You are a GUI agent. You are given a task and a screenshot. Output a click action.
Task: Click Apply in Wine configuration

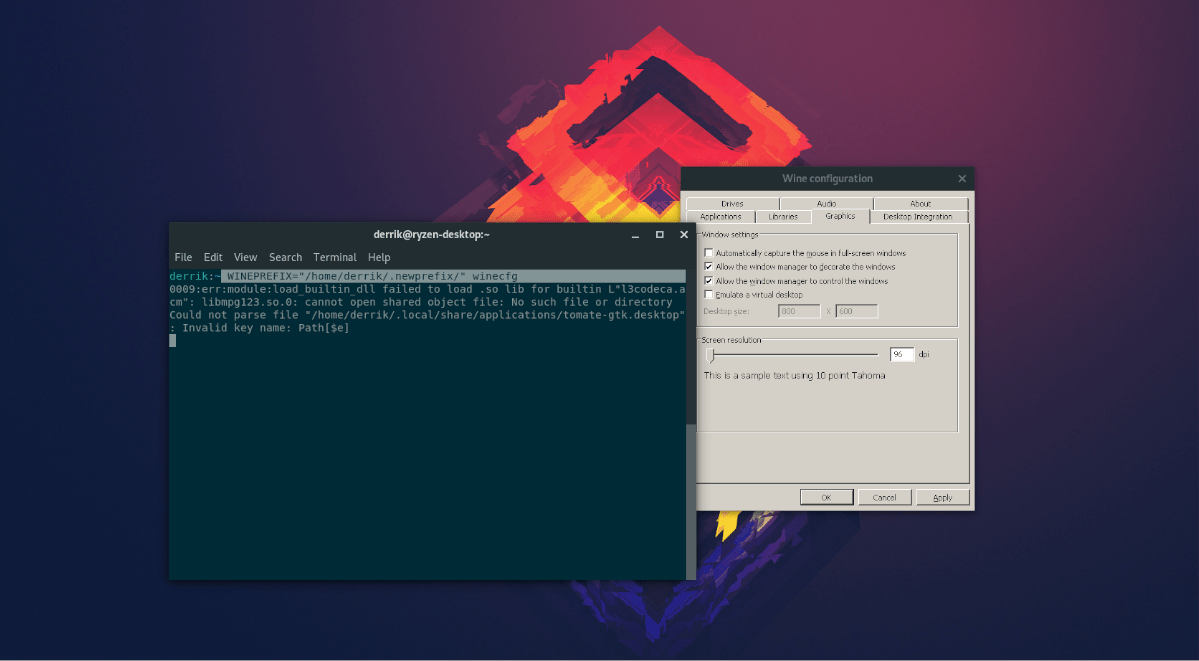pyautogui.click(x=942, y=497)
